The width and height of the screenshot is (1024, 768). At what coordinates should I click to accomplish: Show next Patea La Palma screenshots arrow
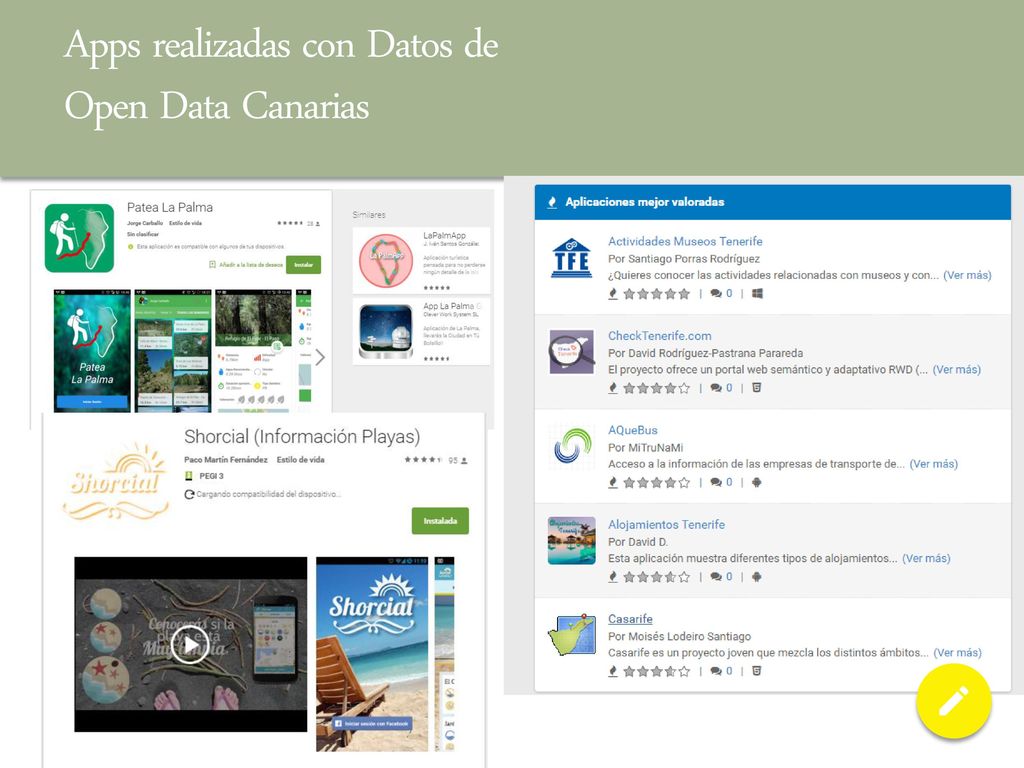[x=320, y=357]
